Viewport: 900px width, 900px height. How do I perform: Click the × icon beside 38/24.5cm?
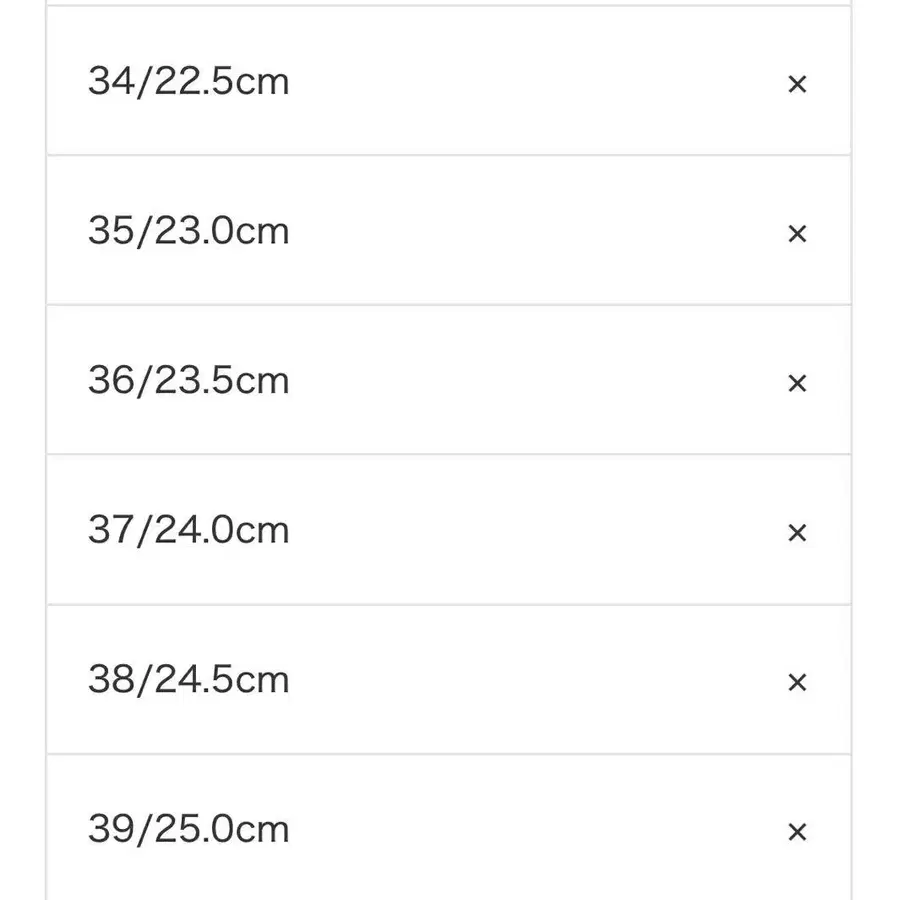[x=797, y=682]
